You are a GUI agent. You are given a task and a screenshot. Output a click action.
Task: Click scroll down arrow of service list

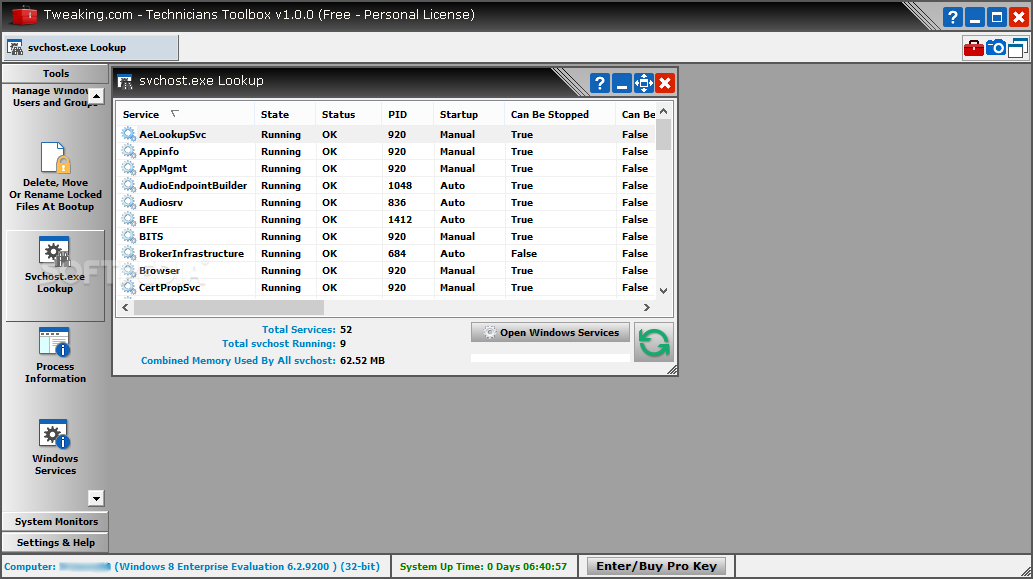[x=663, y=290]
